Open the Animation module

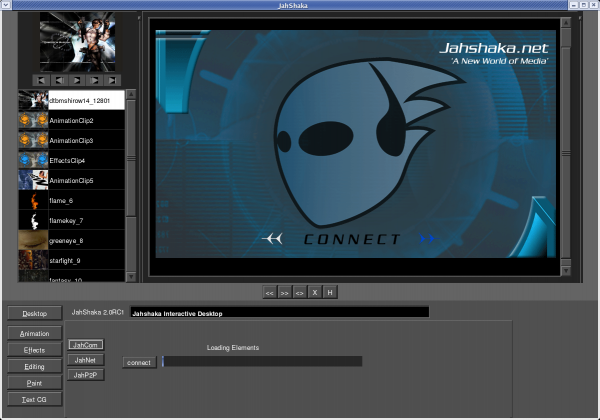(x=34, y=333)
